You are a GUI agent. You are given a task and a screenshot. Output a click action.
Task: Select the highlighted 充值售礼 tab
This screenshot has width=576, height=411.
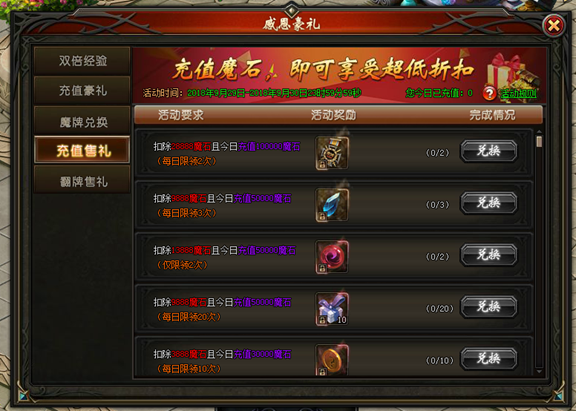point(82,150)
